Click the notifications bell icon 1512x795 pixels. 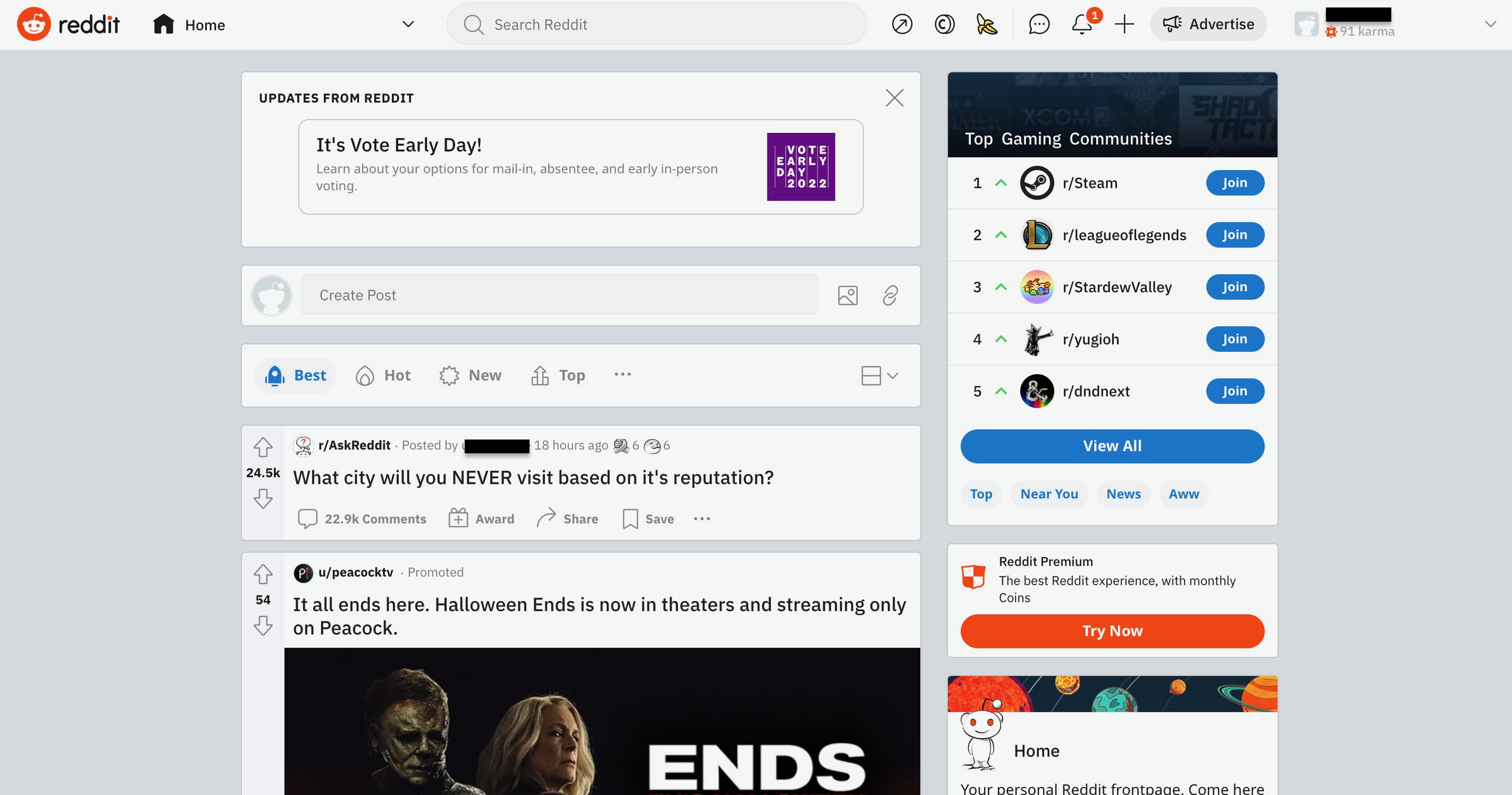click(1082, 24)
